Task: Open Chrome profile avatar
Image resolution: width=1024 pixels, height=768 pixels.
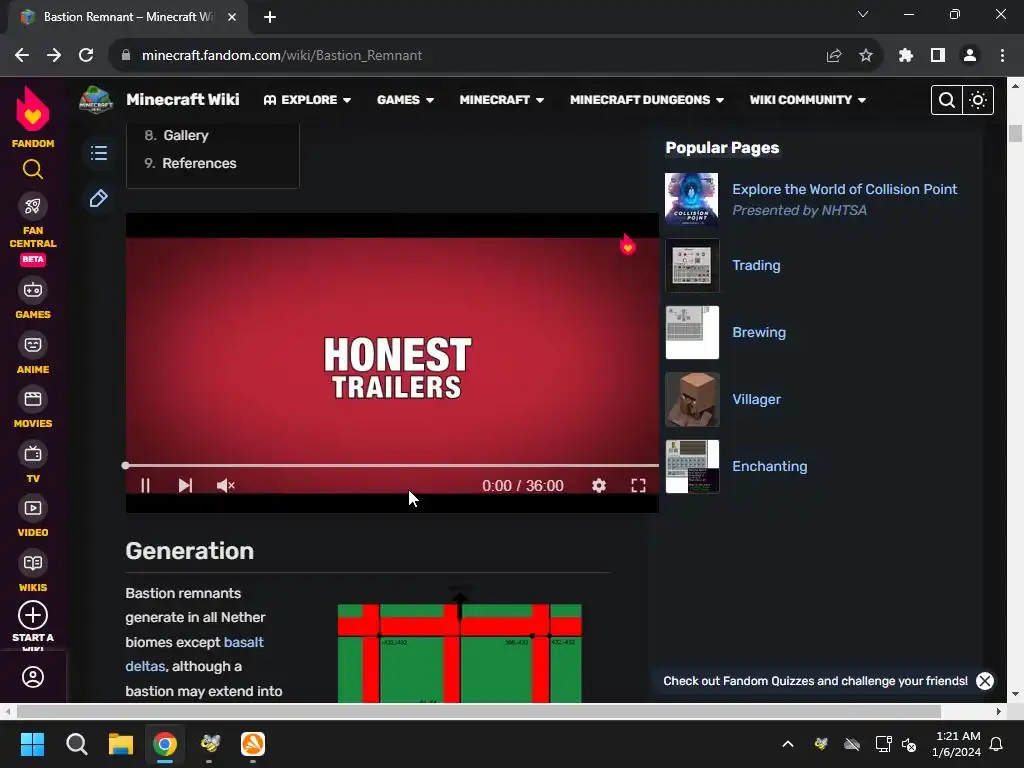Action: pos(970,56)
